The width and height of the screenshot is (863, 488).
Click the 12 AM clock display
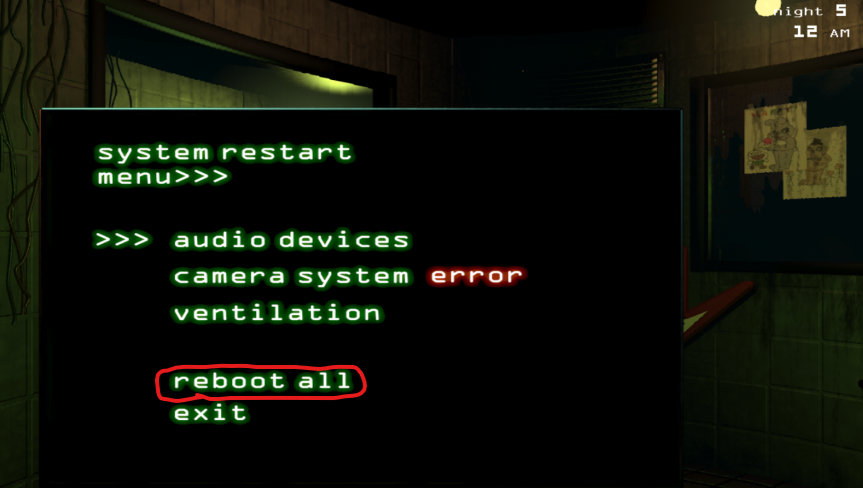pos(822,32)
